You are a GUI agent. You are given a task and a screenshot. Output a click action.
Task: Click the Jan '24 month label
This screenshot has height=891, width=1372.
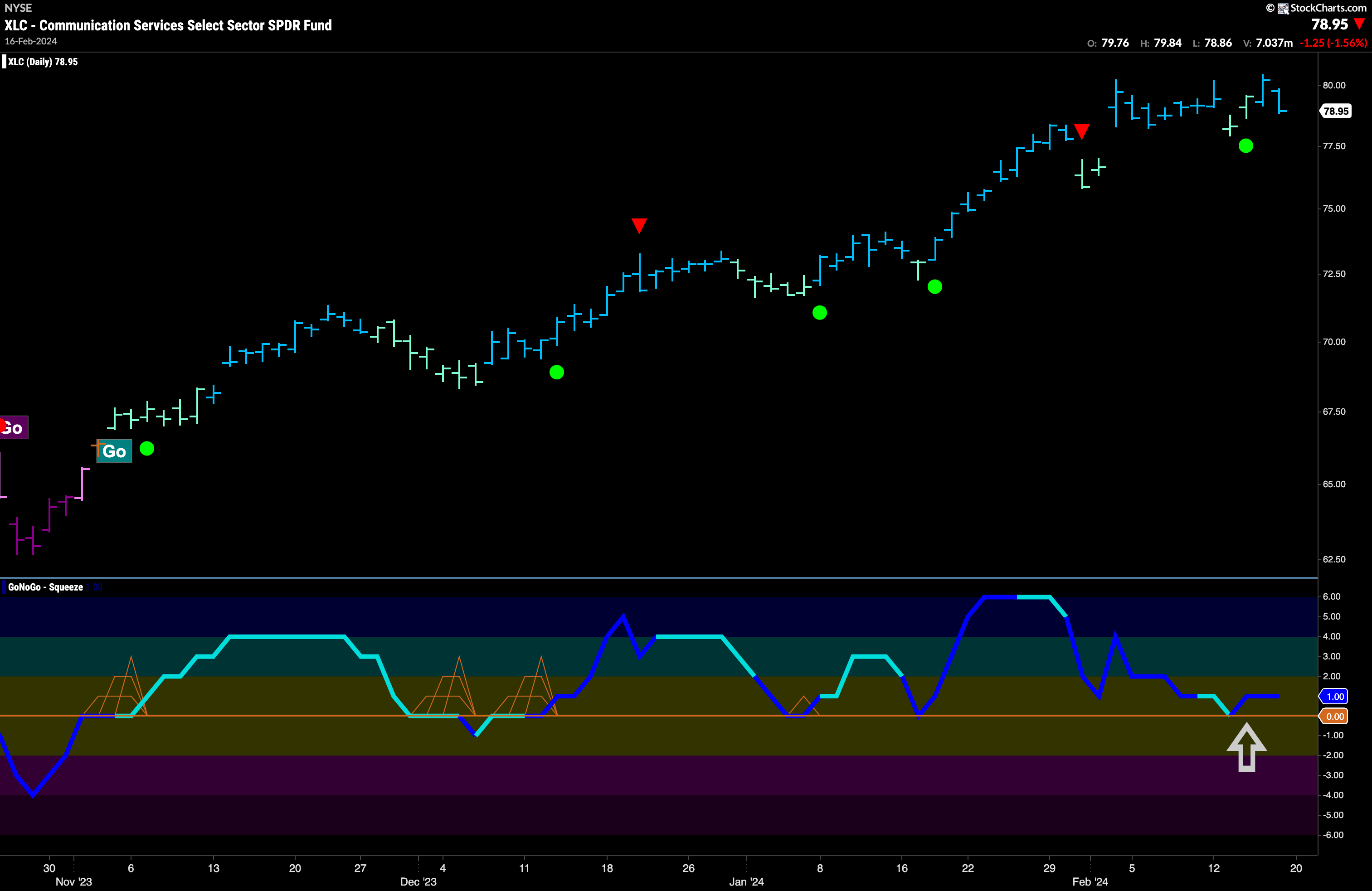coord(746,882)
